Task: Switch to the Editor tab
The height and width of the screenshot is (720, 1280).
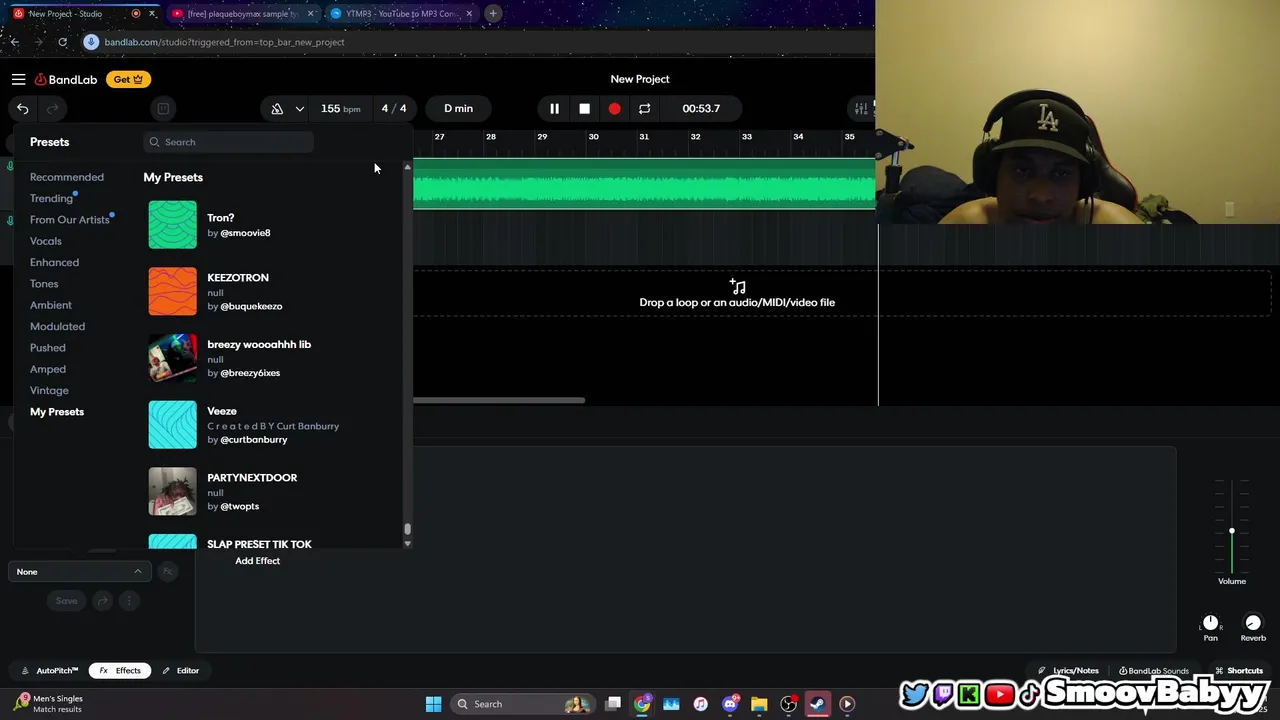Action: click(181, 671)
